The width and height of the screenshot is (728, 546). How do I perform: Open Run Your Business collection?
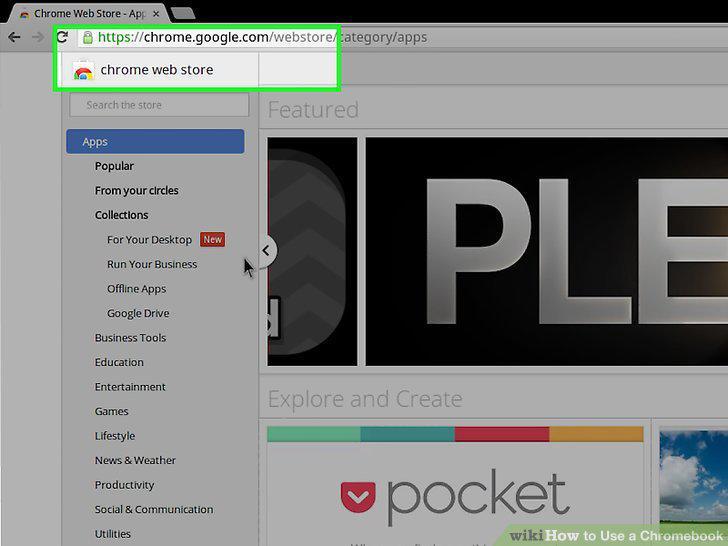(x=152, y=264)
